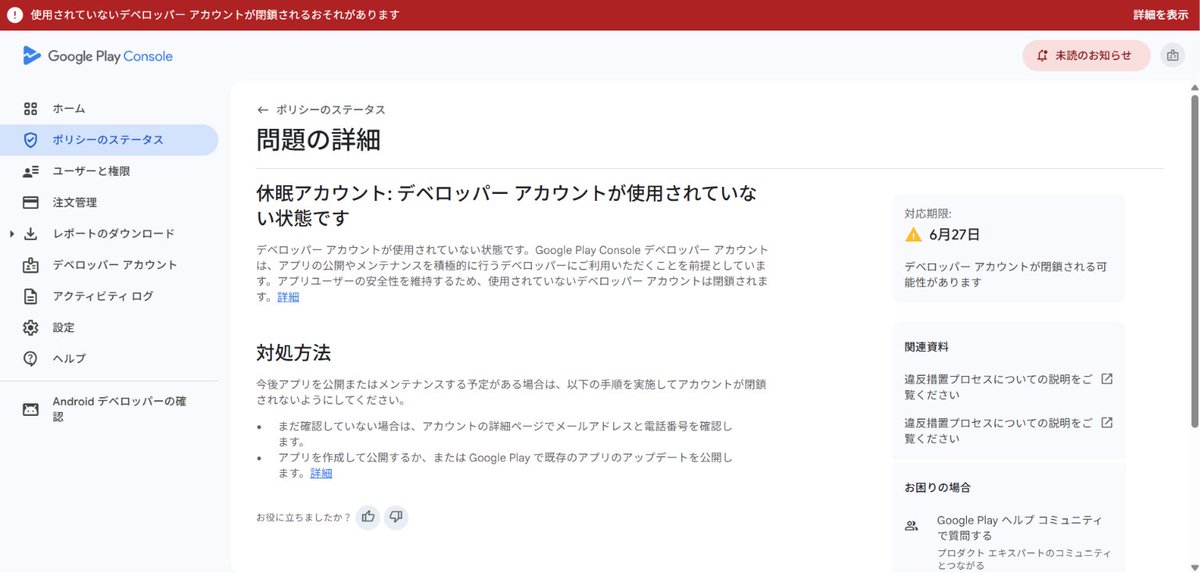Screen dimensions: 1200x573
Task: Click the ホーム grid icon in sidebar
Action: [x=31, y=108]
